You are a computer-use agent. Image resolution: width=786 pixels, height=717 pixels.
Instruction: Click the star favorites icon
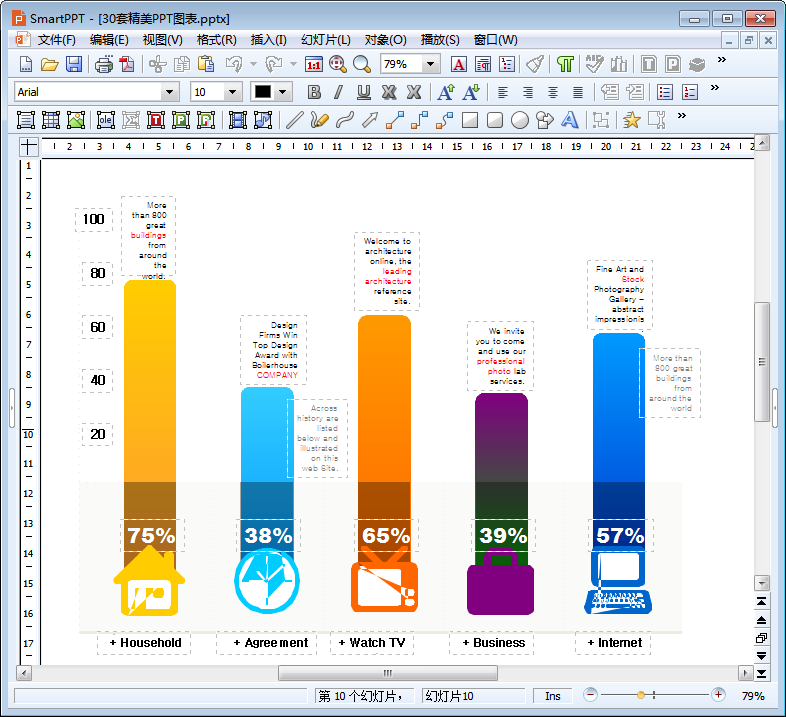(x=632, y=120)
